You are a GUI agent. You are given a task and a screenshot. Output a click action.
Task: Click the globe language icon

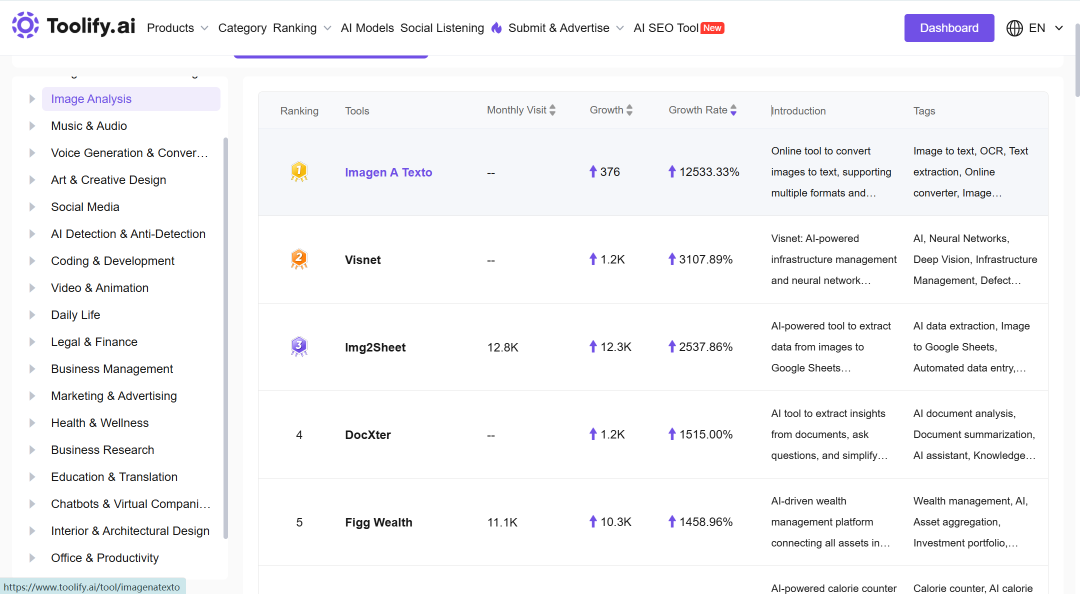(1014, 28)
